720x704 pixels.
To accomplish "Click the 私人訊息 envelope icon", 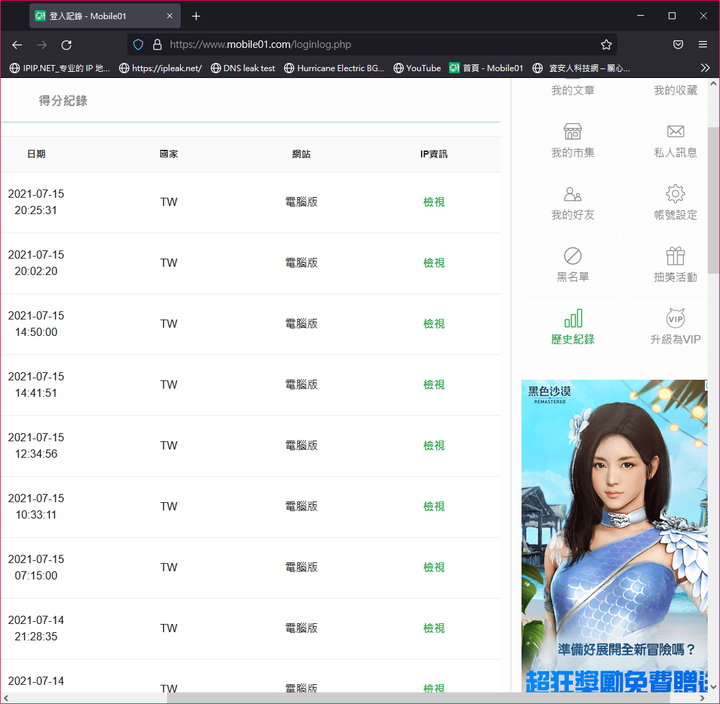I will [675, 131].
